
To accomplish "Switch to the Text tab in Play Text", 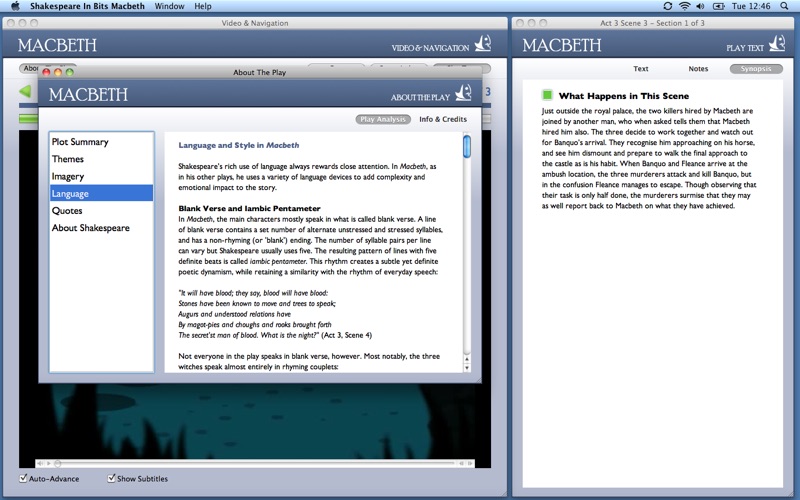I will [641, 68].
